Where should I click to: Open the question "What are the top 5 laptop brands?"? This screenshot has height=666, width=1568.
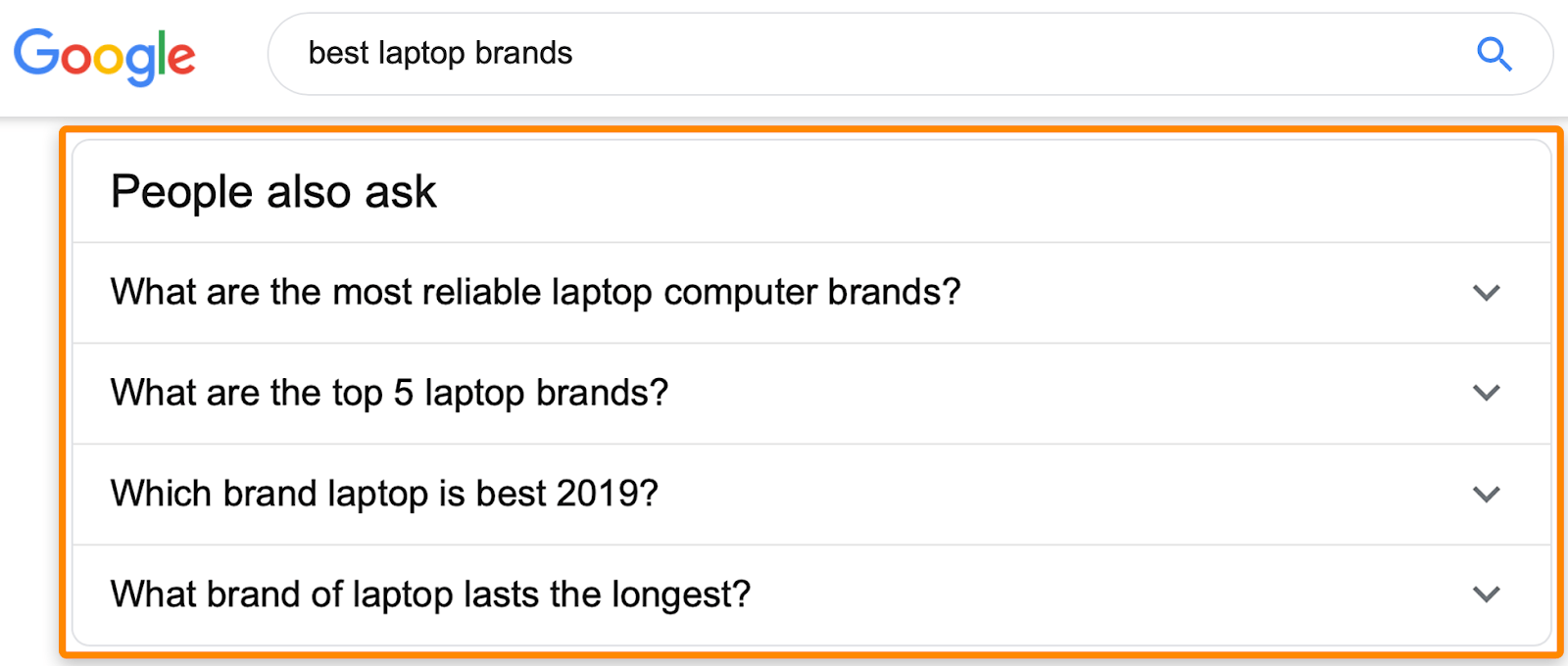(389, 393)
